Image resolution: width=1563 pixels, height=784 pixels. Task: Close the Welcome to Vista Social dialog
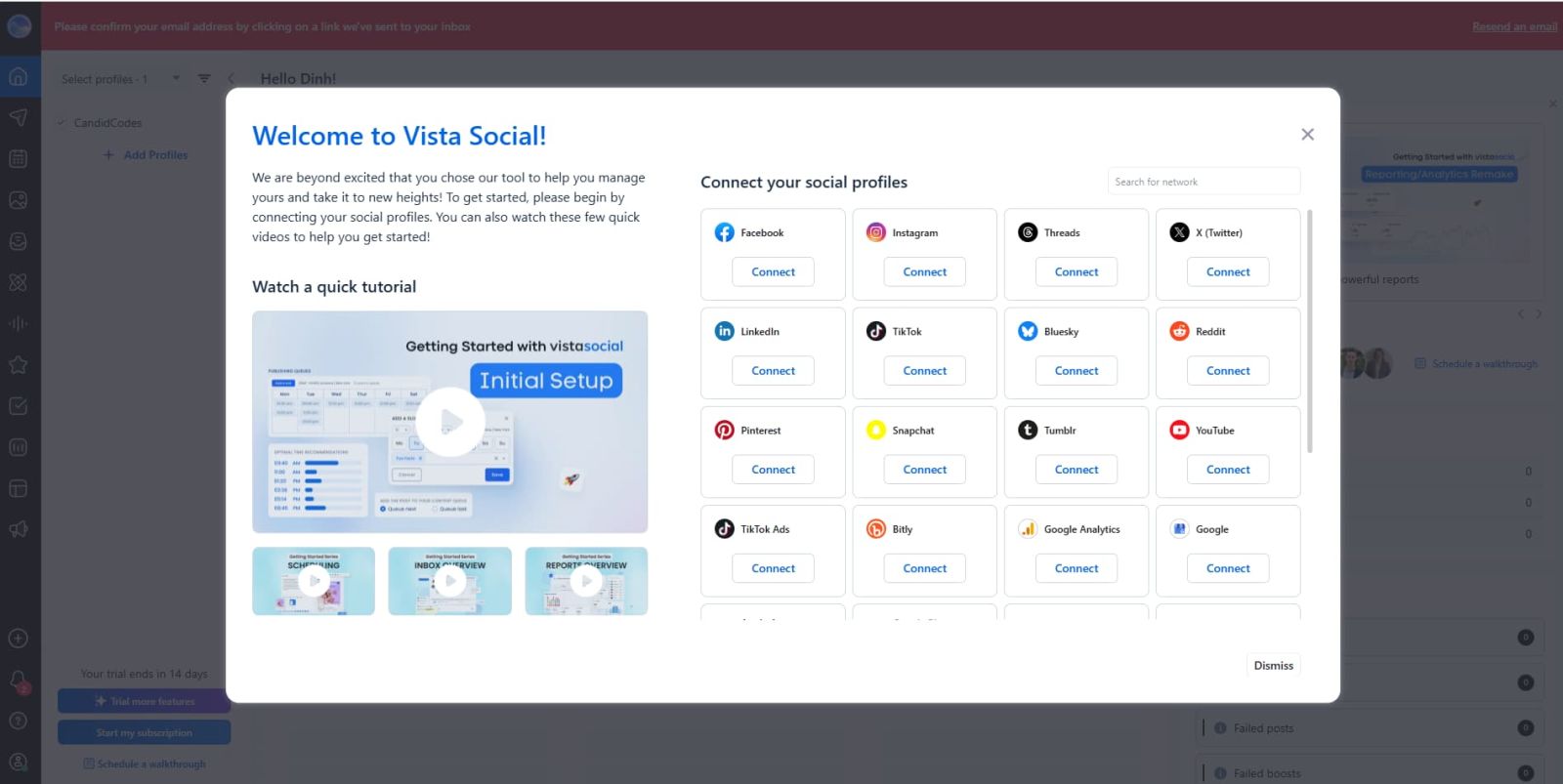pyautogui.click(x=1307, y=135)
